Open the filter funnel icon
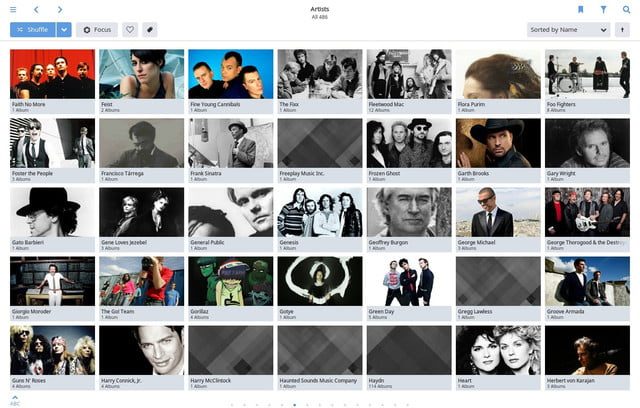Image resolution: width=640 pixels, height=408 pixels. tap(603, 9)
